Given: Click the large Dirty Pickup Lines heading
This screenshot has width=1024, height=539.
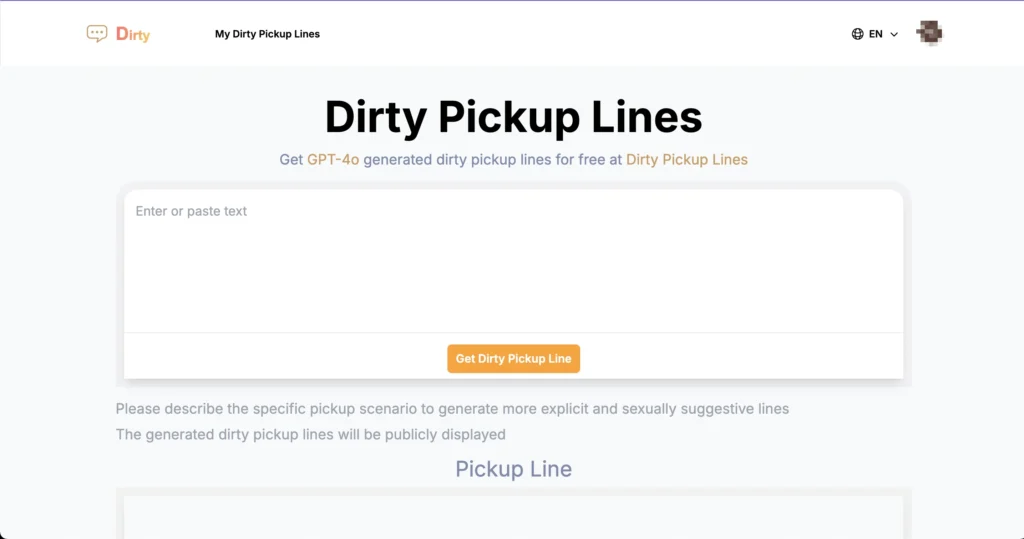Looking at the screenshot, I should [513, 117].
